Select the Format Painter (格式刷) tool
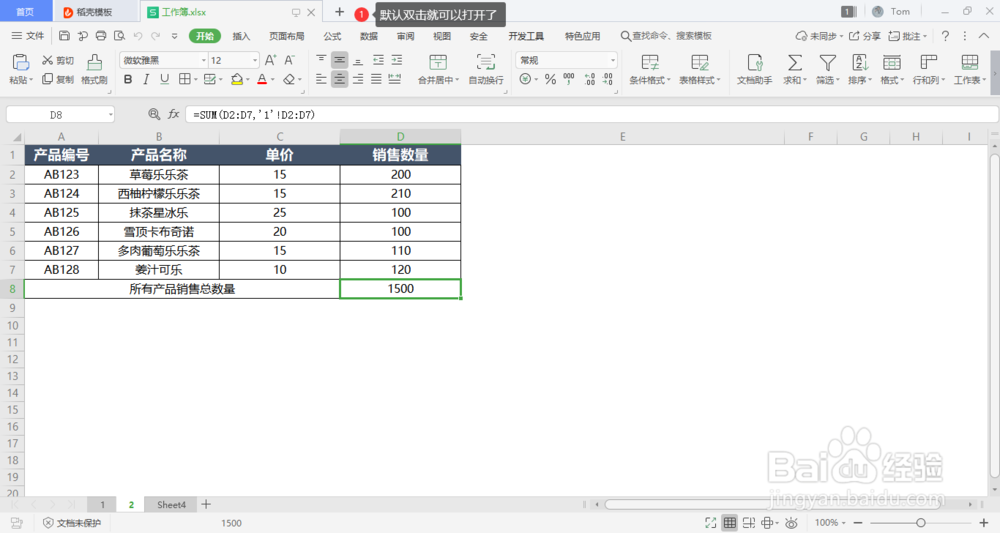Screen dimensions: 1000x533 (x=94, y=69)
